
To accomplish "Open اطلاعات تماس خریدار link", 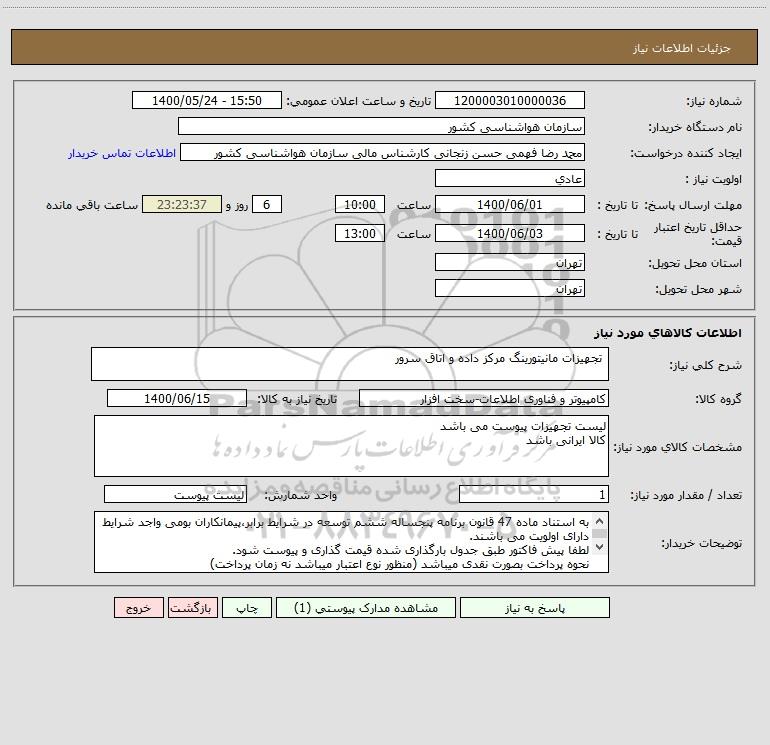I will [122, 153].
